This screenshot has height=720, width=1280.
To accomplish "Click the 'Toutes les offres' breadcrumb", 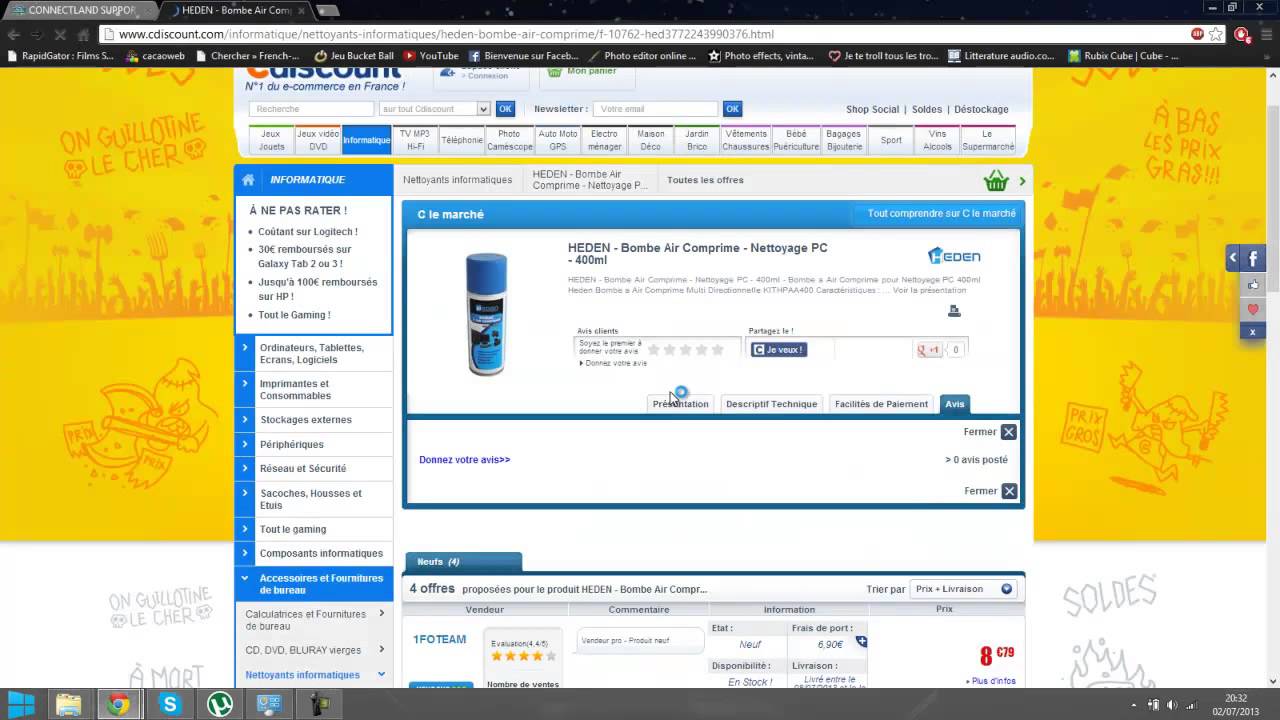I will point(705,180).
